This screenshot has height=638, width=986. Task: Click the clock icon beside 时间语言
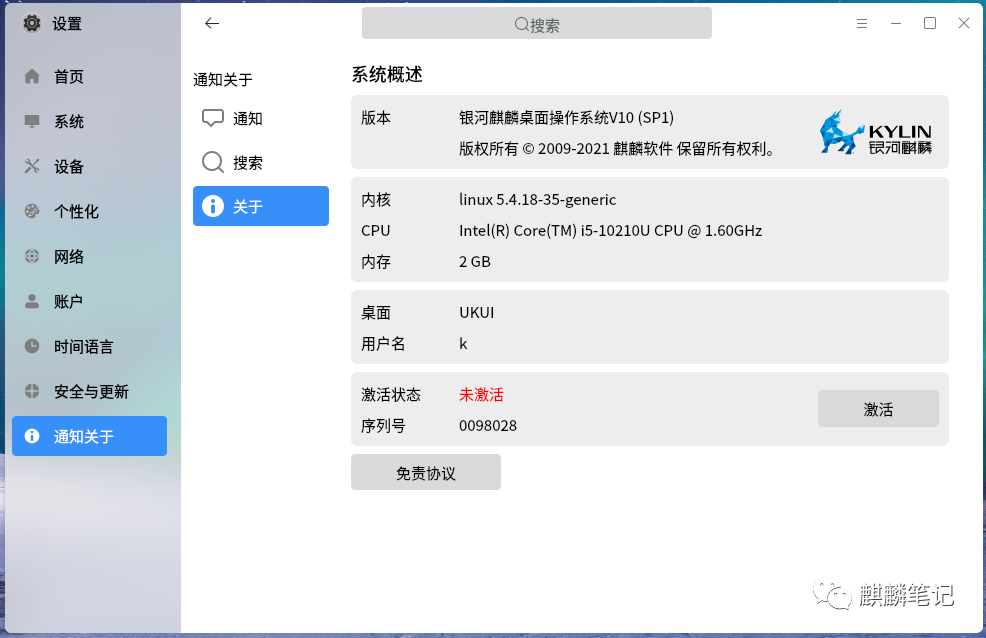click(x=32, y=346)
